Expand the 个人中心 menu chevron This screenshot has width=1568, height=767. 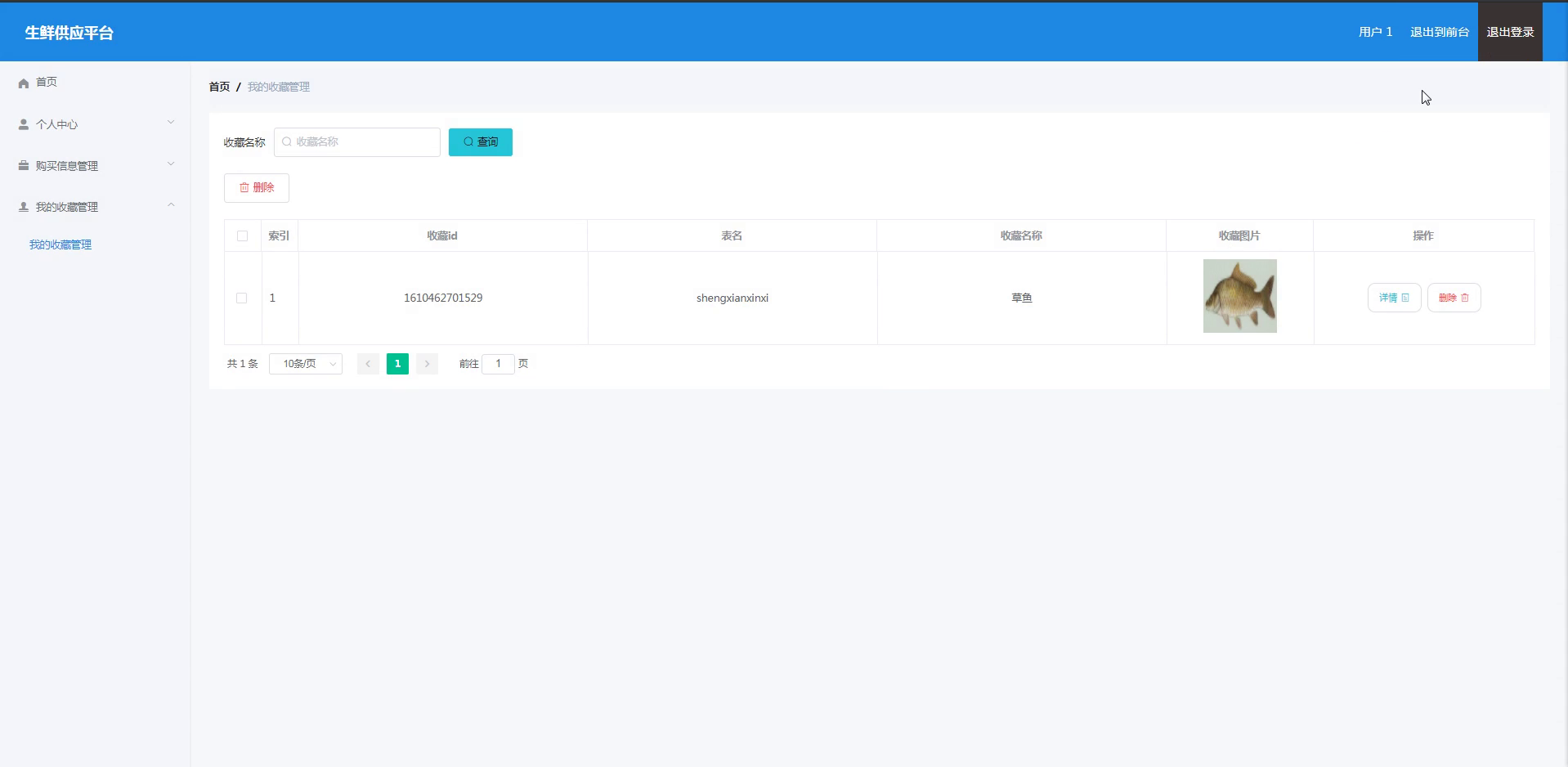[x=171, y=123]
